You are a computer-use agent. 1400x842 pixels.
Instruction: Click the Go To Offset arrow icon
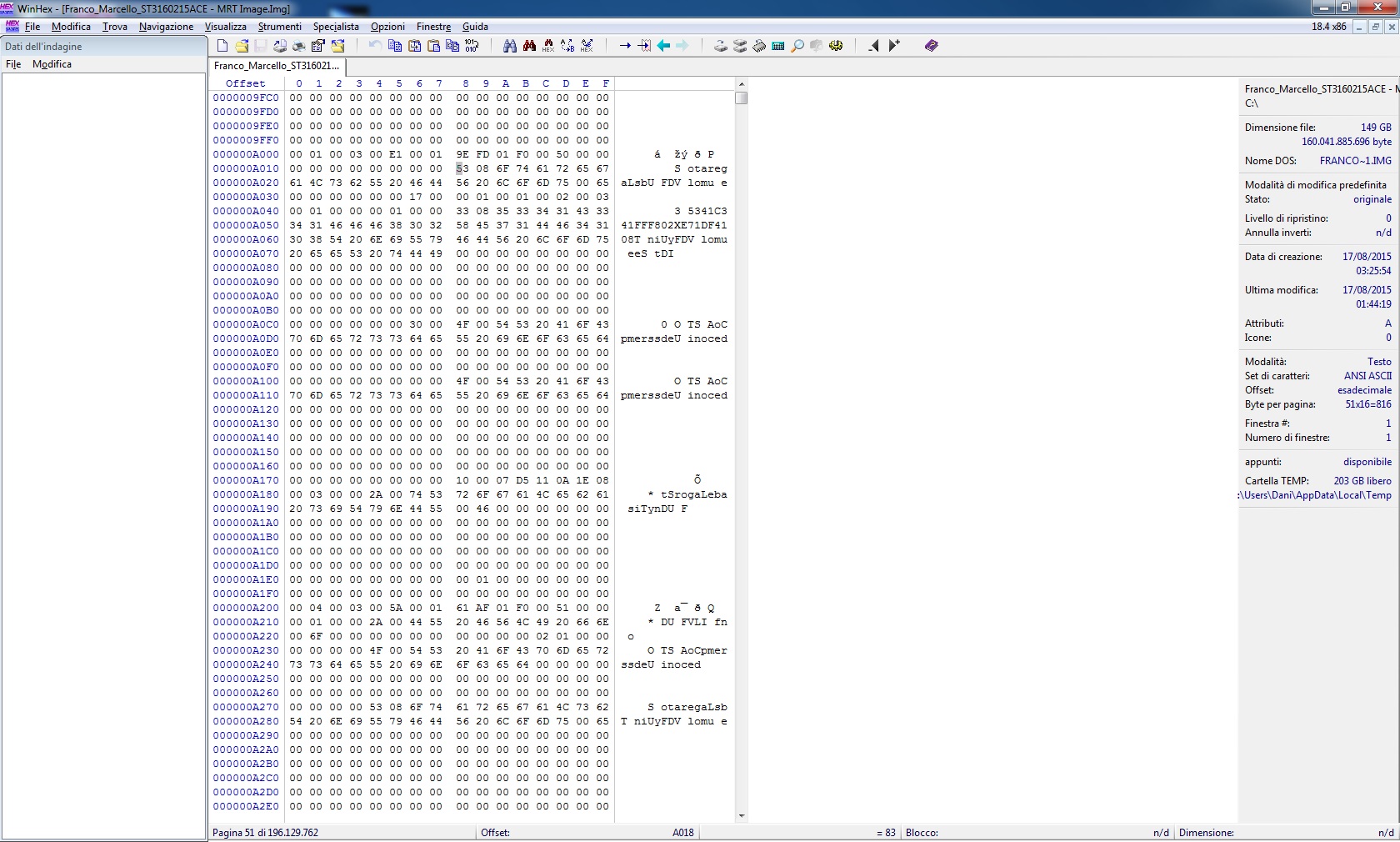click(625, 46)
